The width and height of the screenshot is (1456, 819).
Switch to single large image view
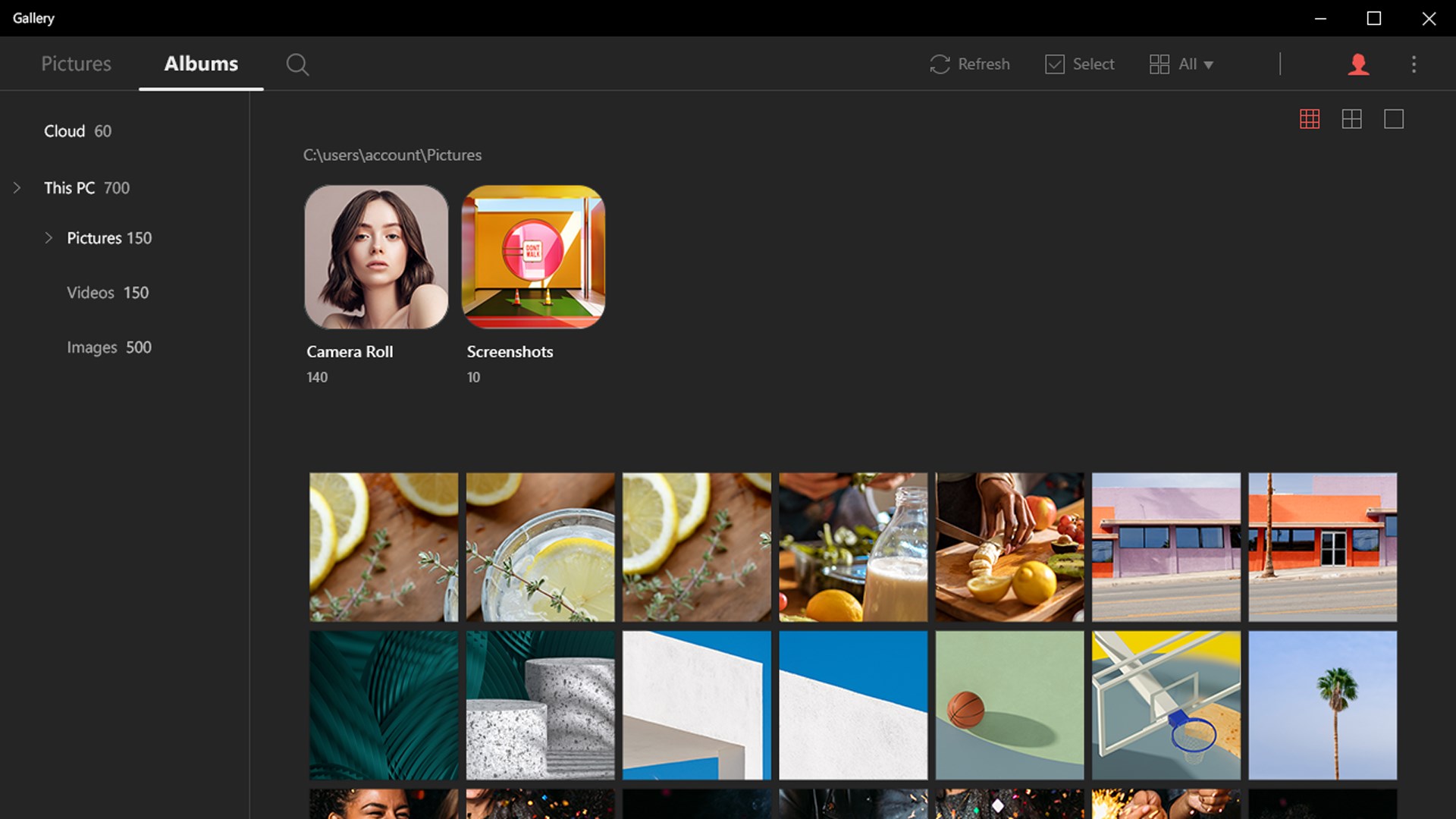click(1394, 119)
